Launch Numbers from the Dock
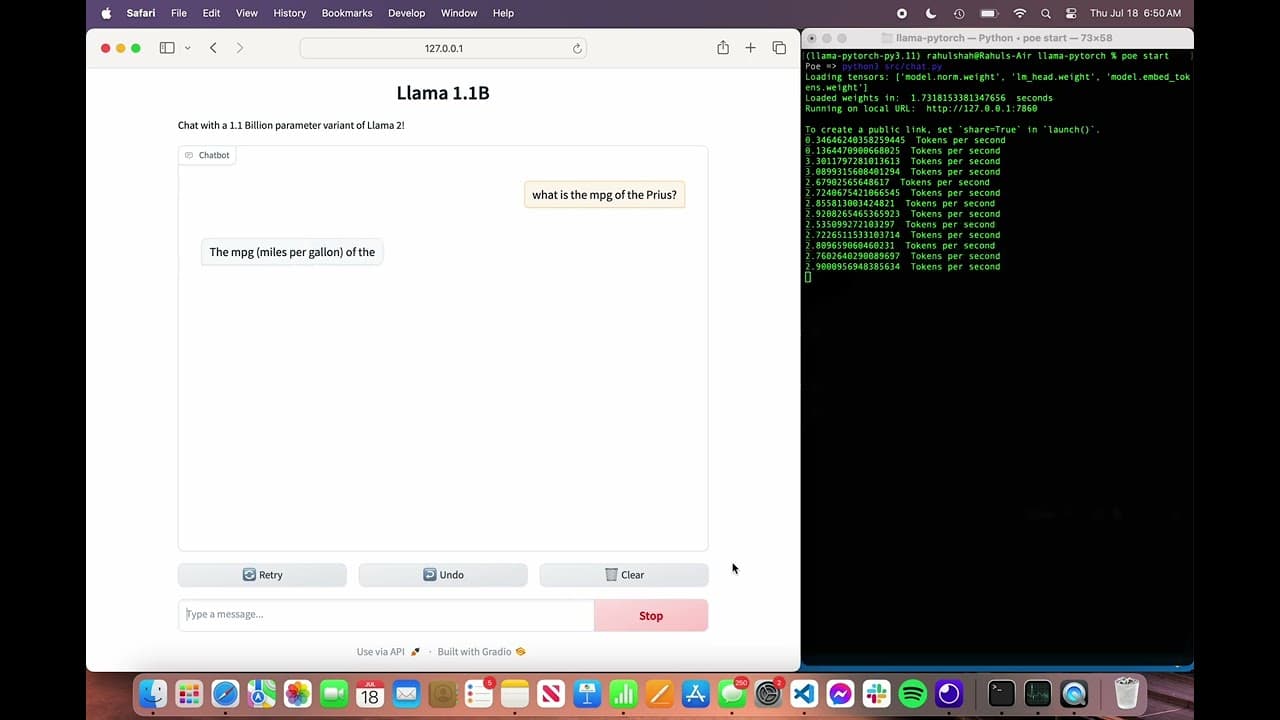The height and width of the screenshot is (720, 1280). point(623,693)
